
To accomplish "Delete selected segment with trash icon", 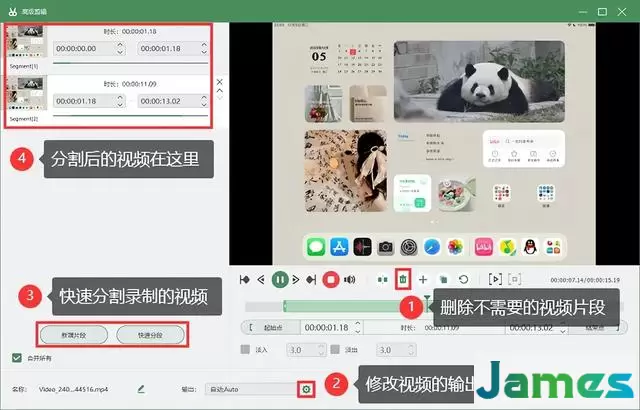I will coord(403,279).
